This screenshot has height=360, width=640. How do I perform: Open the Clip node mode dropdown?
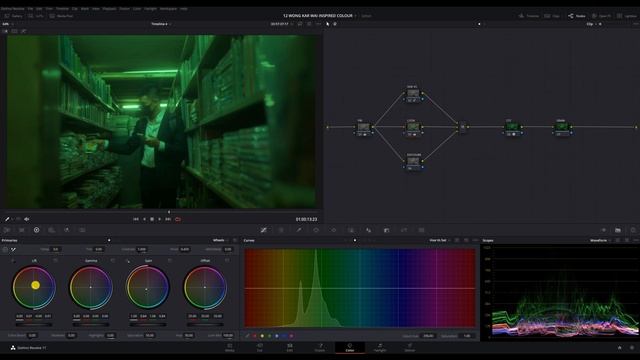coord(591,24)
